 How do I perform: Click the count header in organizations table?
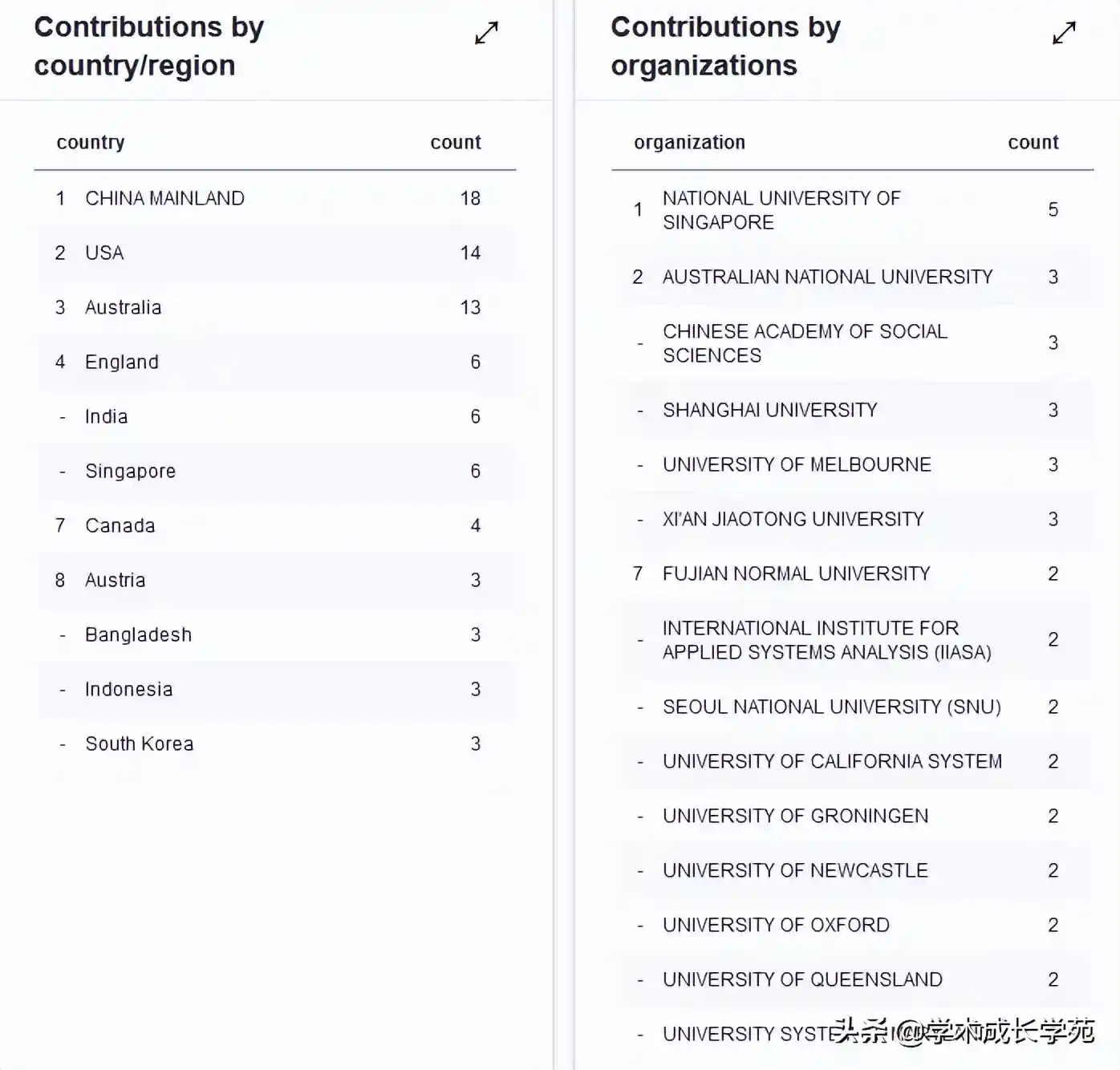click(x=1033, y=143)
